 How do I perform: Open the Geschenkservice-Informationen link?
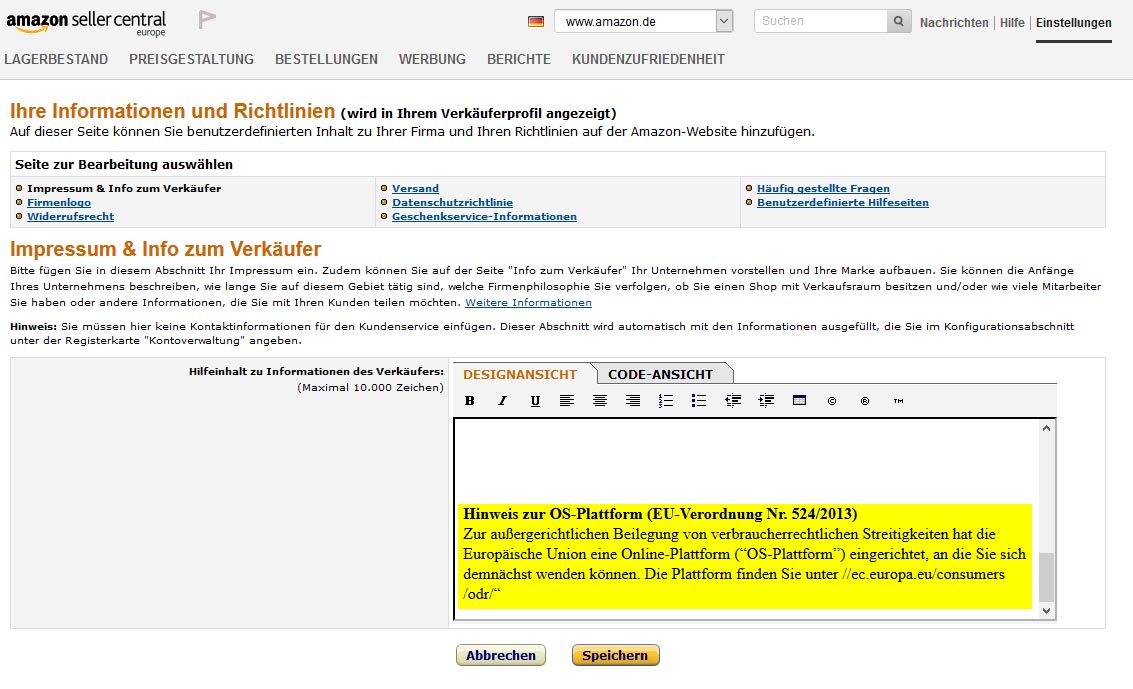tap(484, 216)
